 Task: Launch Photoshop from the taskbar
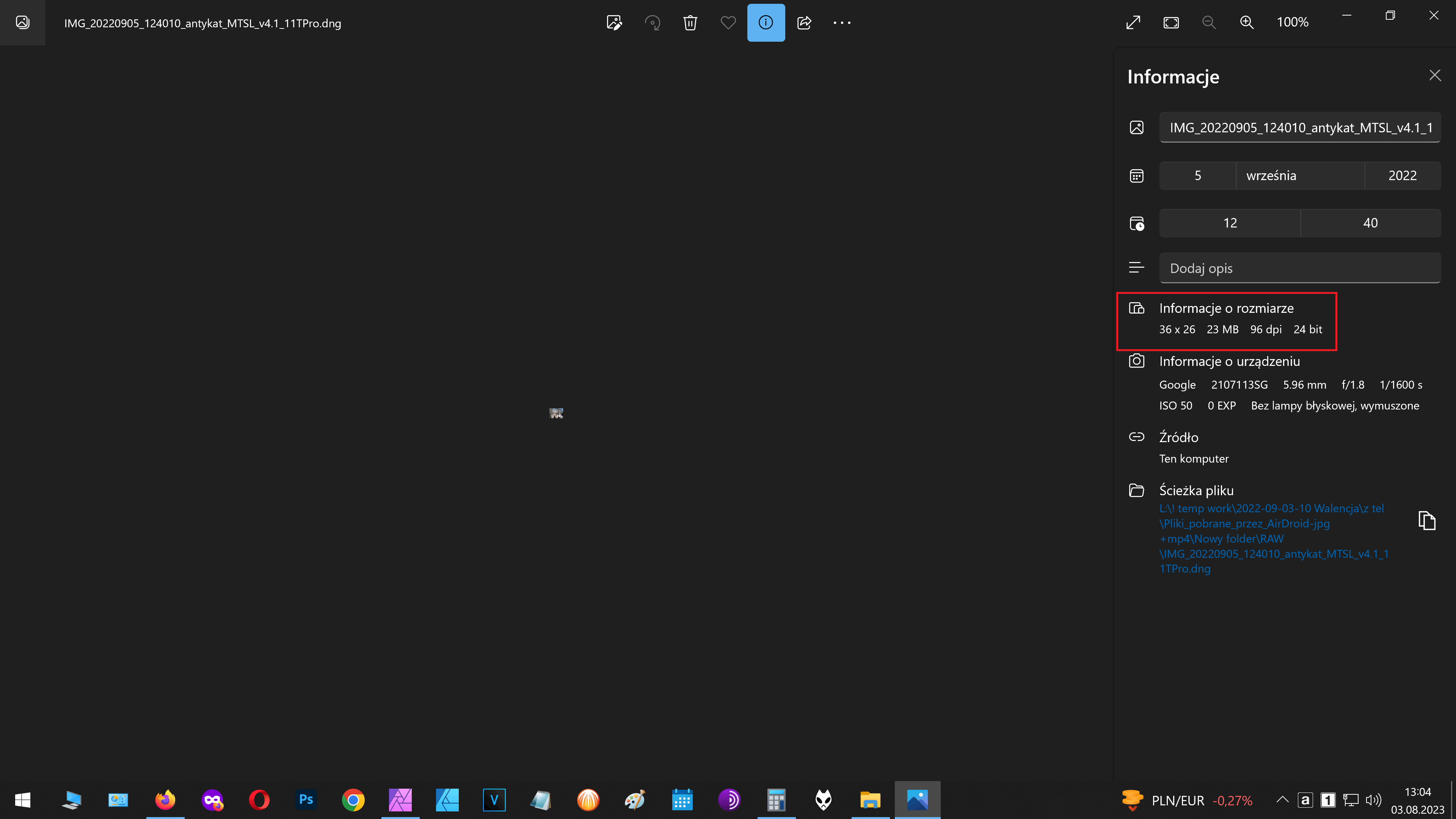click(x=306, y=800)
